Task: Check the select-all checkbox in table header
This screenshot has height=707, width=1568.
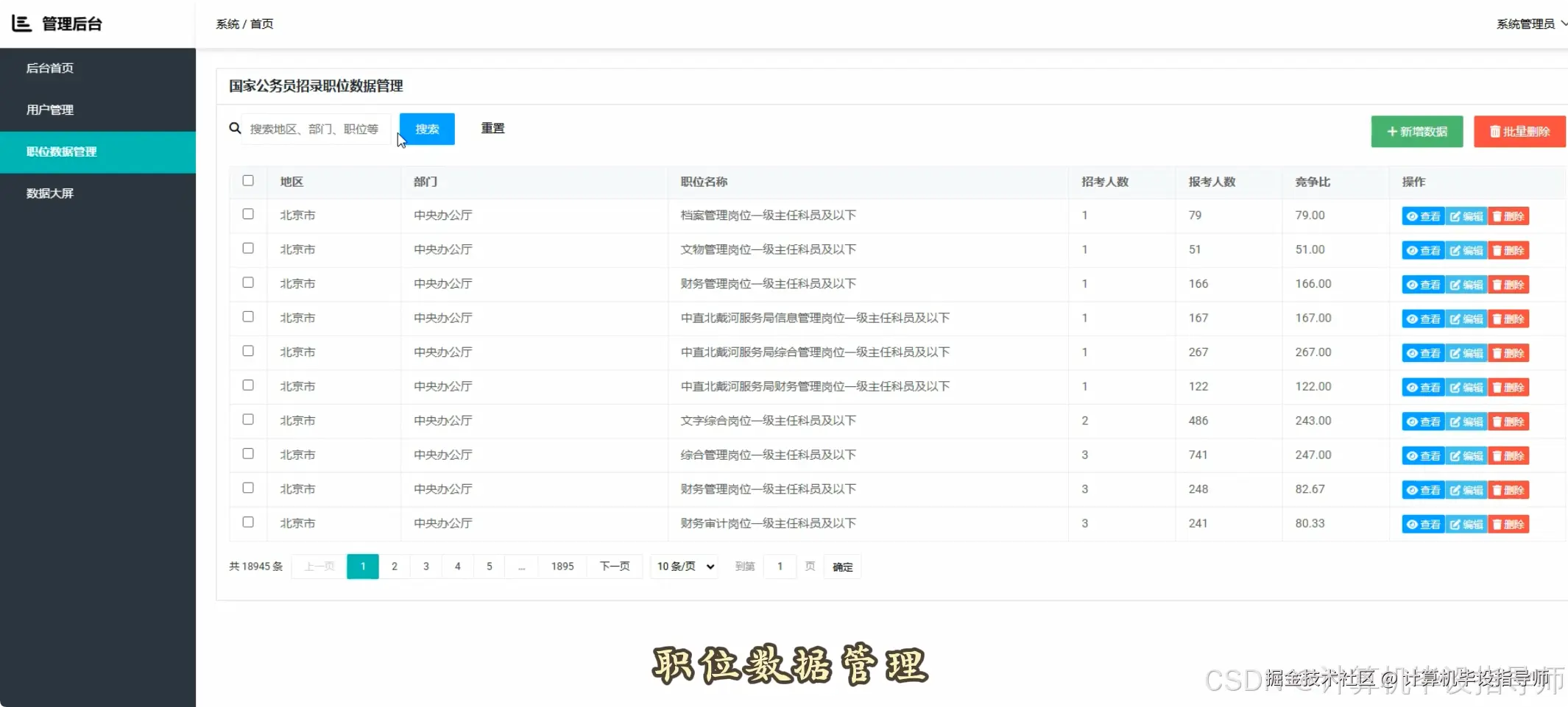Action: pos(248,180)
